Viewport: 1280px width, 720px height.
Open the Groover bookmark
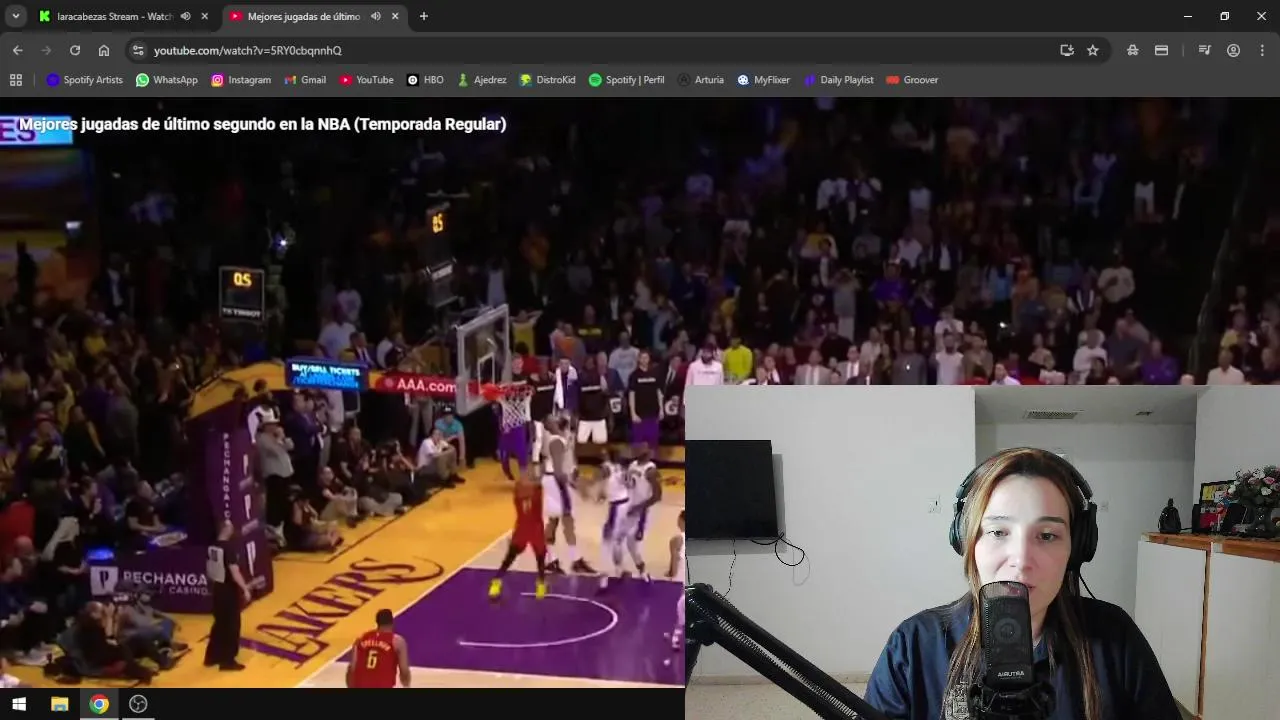(912, 80)
